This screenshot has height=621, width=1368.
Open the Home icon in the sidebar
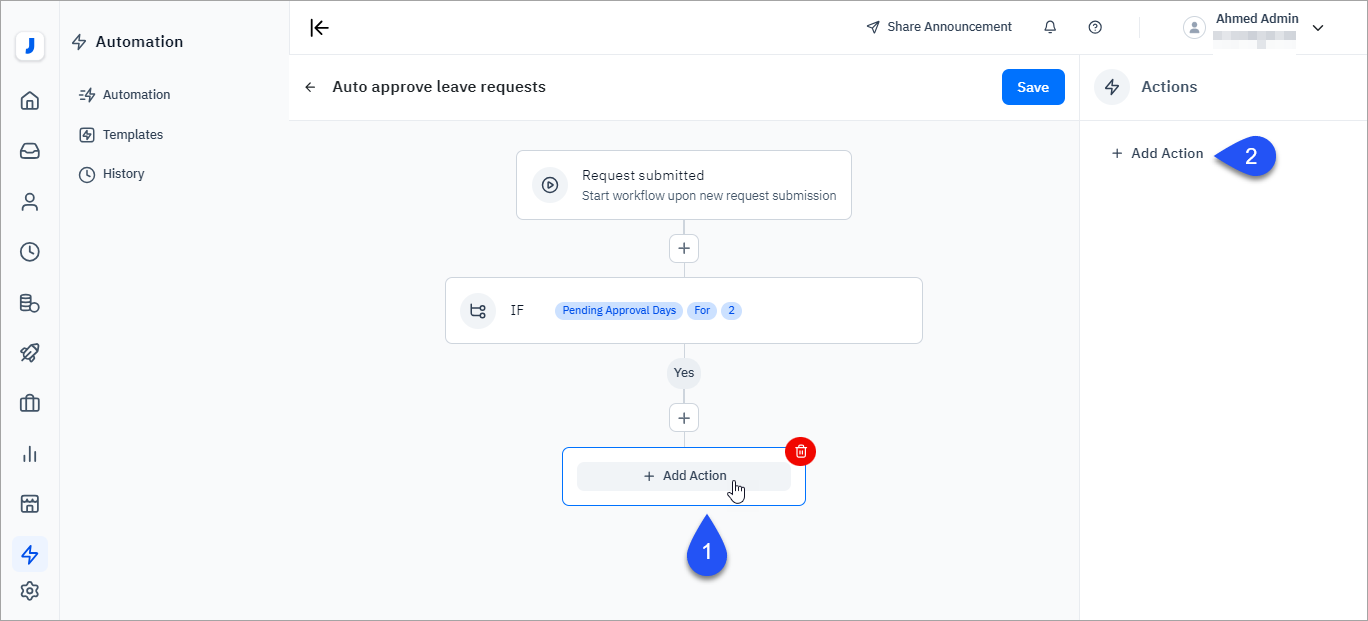29,101
